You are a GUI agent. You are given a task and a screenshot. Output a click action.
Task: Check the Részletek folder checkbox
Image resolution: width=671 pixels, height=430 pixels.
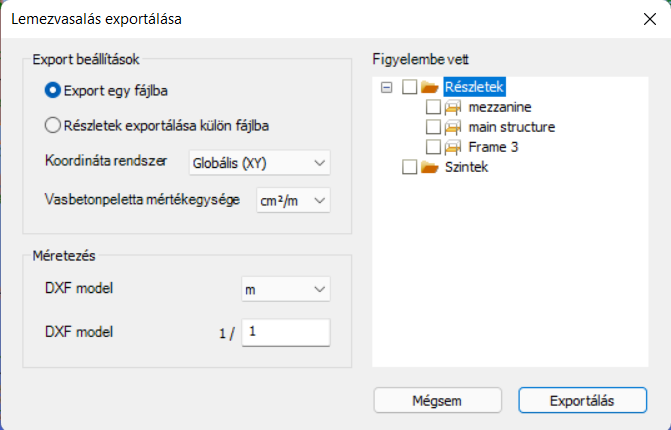tap(410, 87)
